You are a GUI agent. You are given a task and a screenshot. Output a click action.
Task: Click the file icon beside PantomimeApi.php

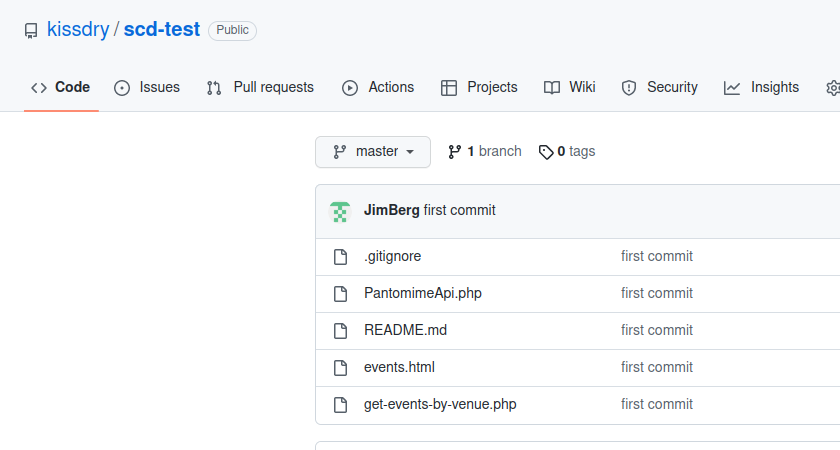click(340, 294)
